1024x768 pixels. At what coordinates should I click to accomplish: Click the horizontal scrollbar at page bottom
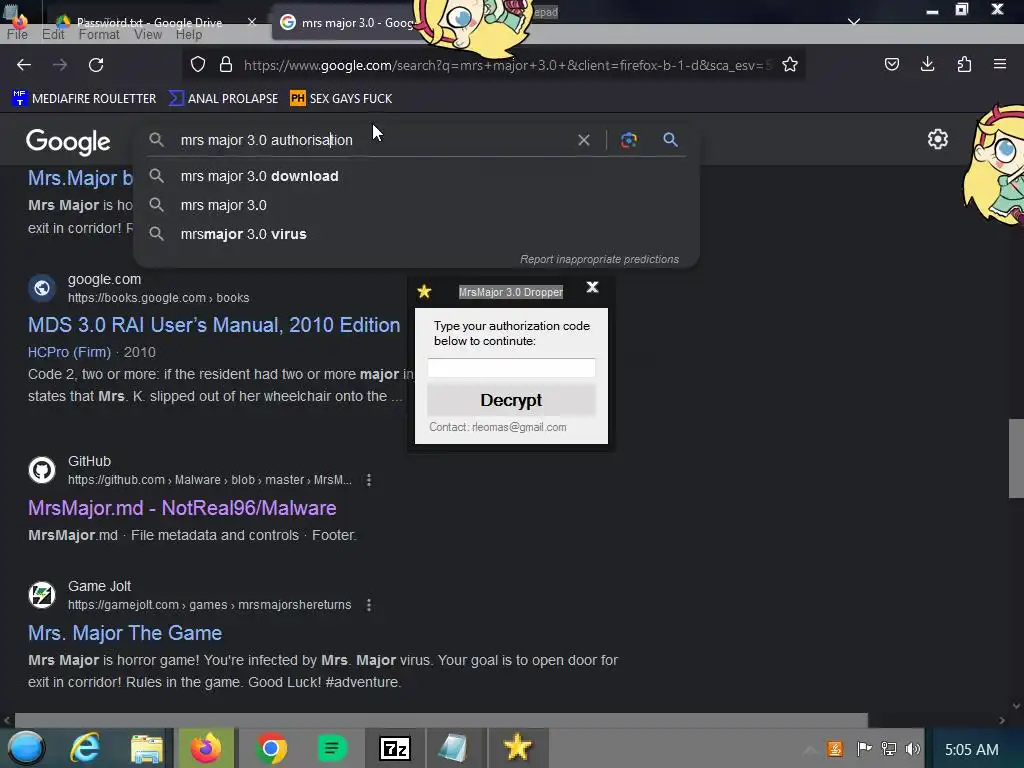coord(441,720)
